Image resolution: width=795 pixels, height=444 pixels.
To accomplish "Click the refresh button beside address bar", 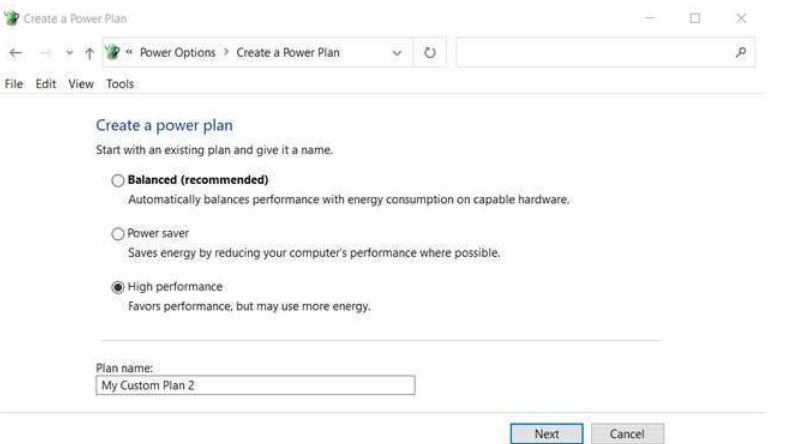I will coord(430,53).
